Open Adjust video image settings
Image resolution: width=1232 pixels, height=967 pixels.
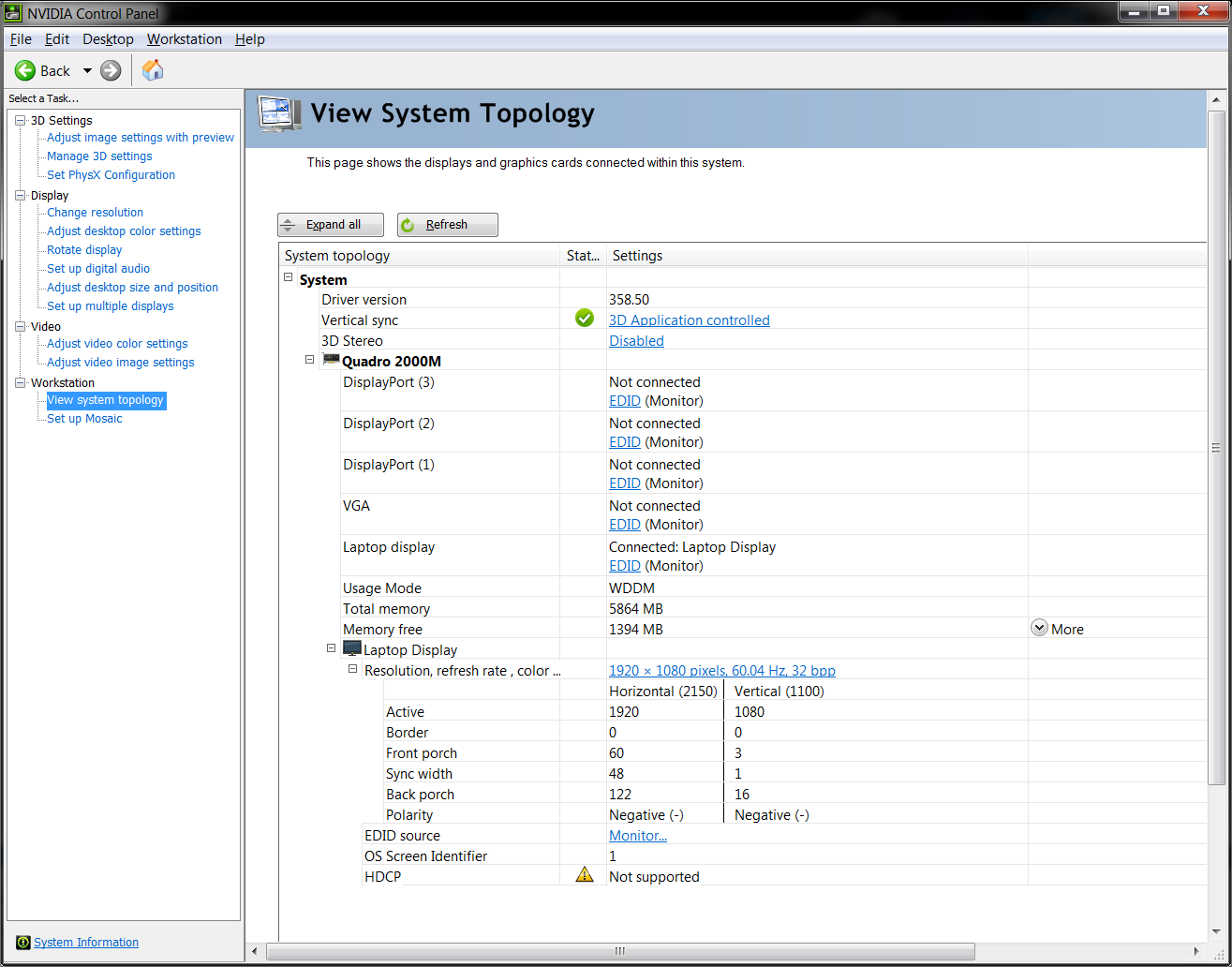pyautogui.click(x=121, y=363)
